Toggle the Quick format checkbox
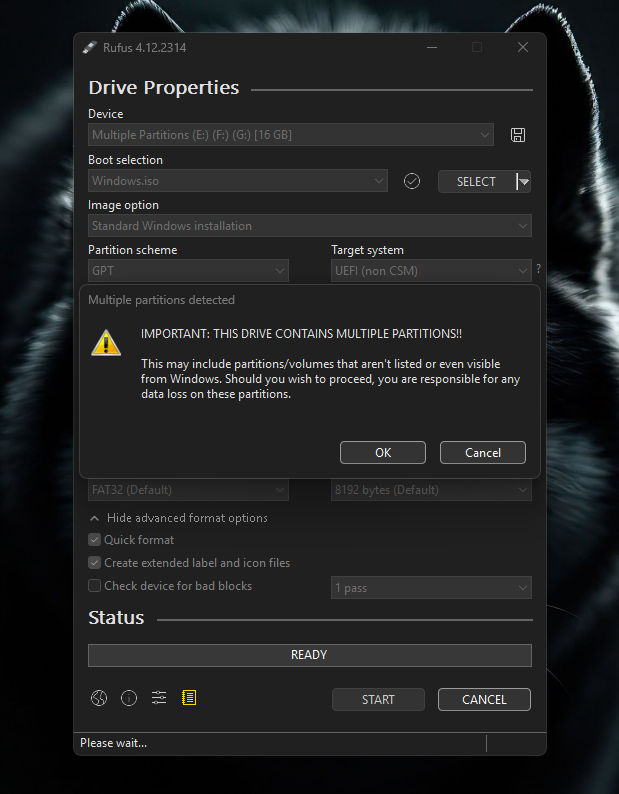 tap(94, 540)
